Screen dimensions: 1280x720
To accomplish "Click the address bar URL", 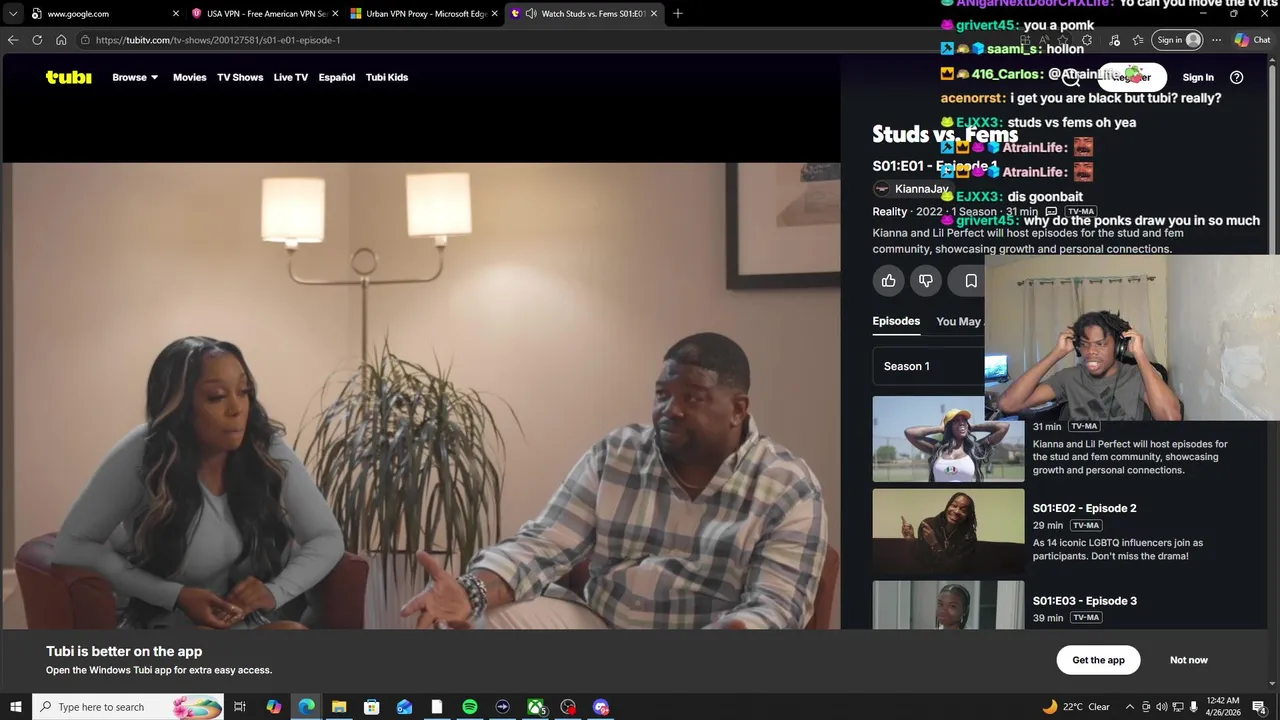I will 218,40.
